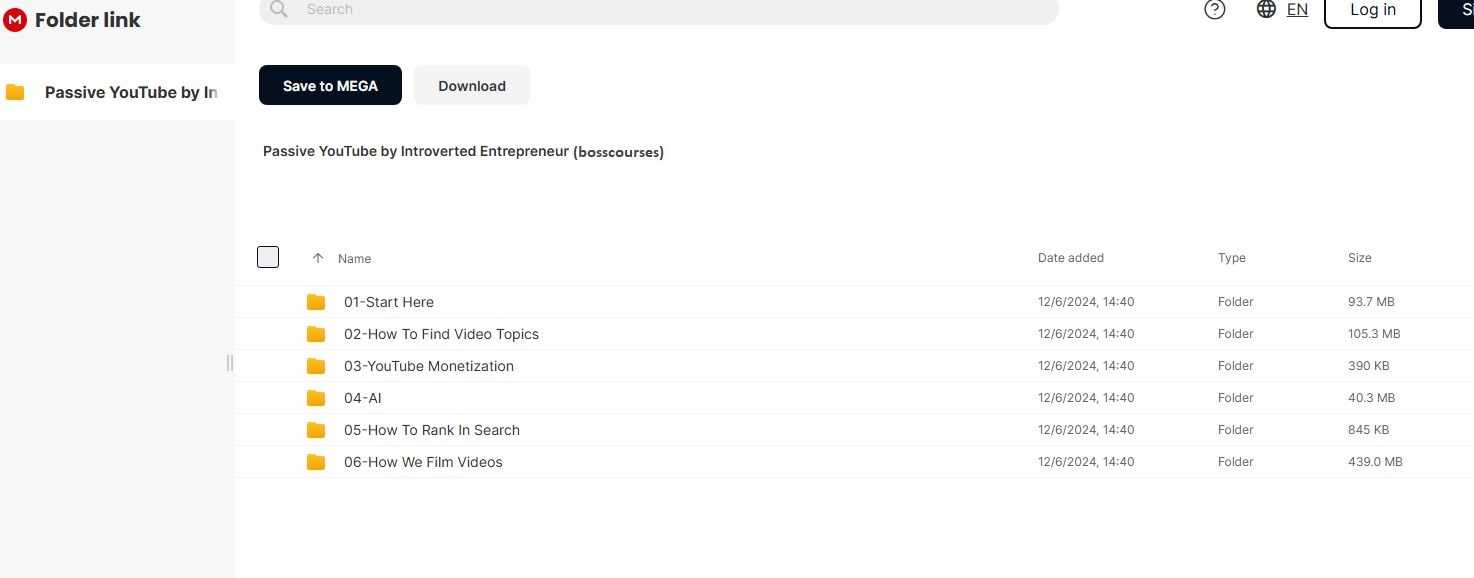Tick the select-all checkbox in header
Screen dimensions: 1474x578
268,257
